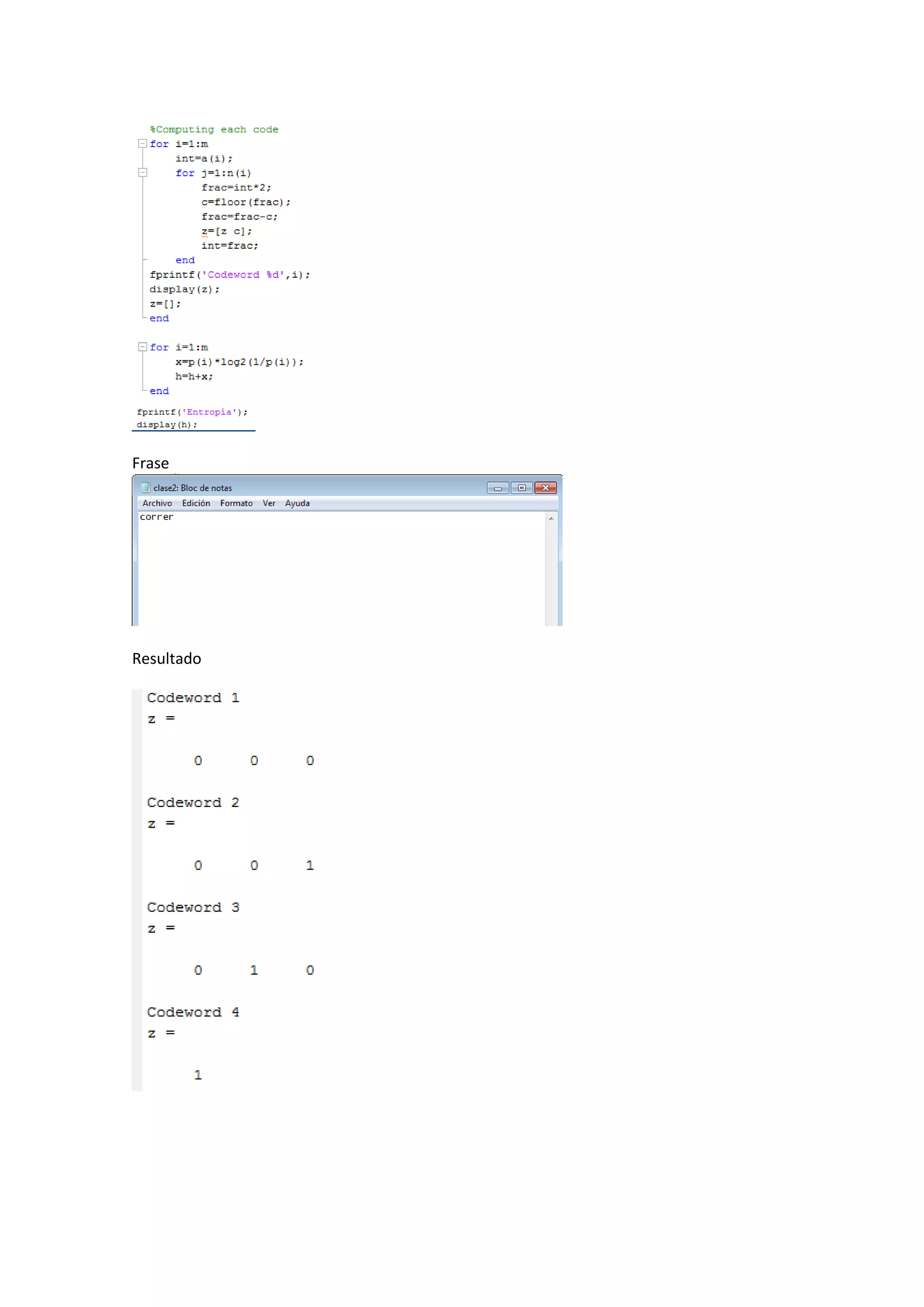This screenshot has width=924, height=1307.
Task: Collapse the loop containing int=a(i)
Action: coord(143,144)
